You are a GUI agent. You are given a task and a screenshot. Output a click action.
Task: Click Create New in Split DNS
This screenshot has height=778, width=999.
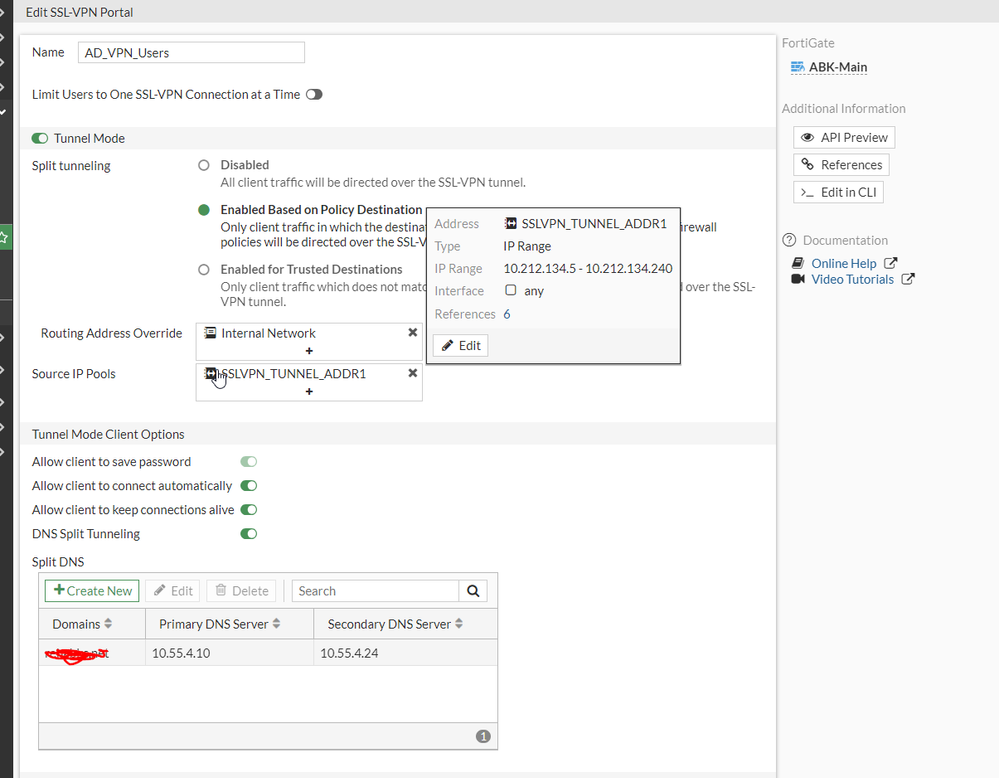(x=92, y=591)
